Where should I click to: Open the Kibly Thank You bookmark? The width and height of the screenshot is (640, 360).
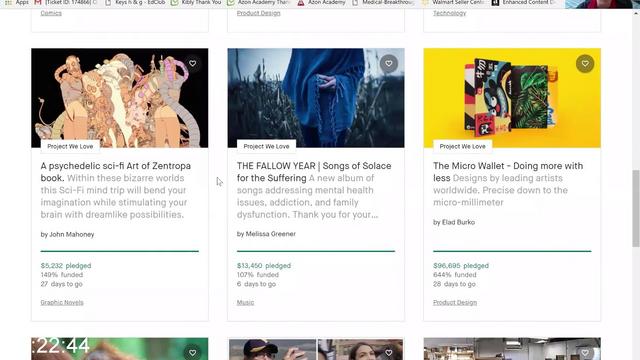(x=196, y=3)
